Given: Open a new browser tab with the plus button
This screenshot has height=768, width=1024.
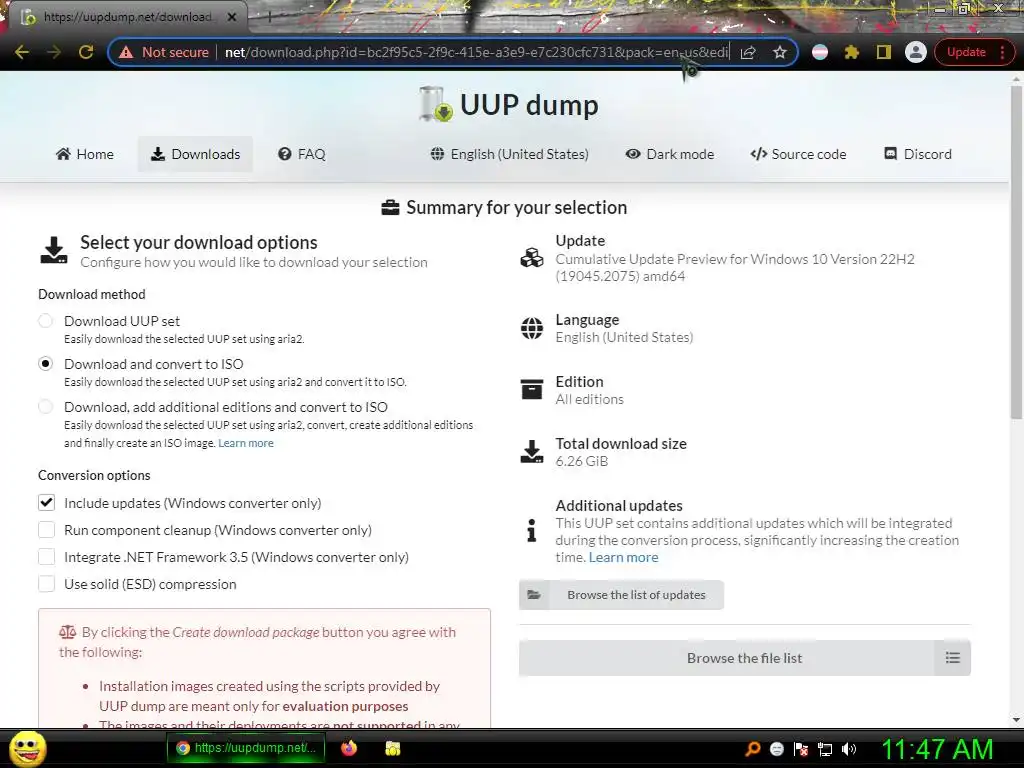Looking at the screenshot, I should coord(269,18).
